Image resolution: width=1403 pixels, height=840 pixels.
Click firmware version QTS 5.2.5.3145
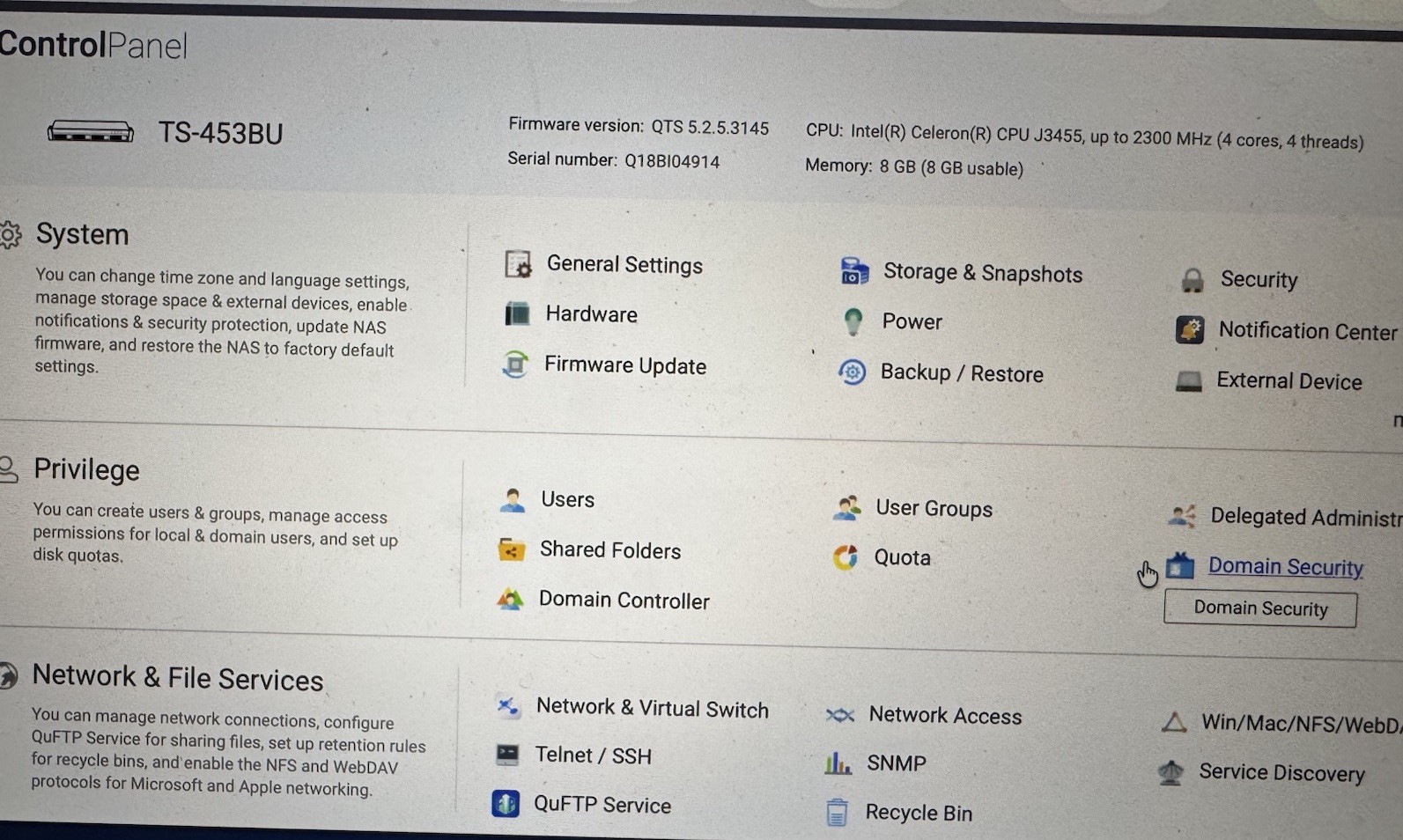639,127
